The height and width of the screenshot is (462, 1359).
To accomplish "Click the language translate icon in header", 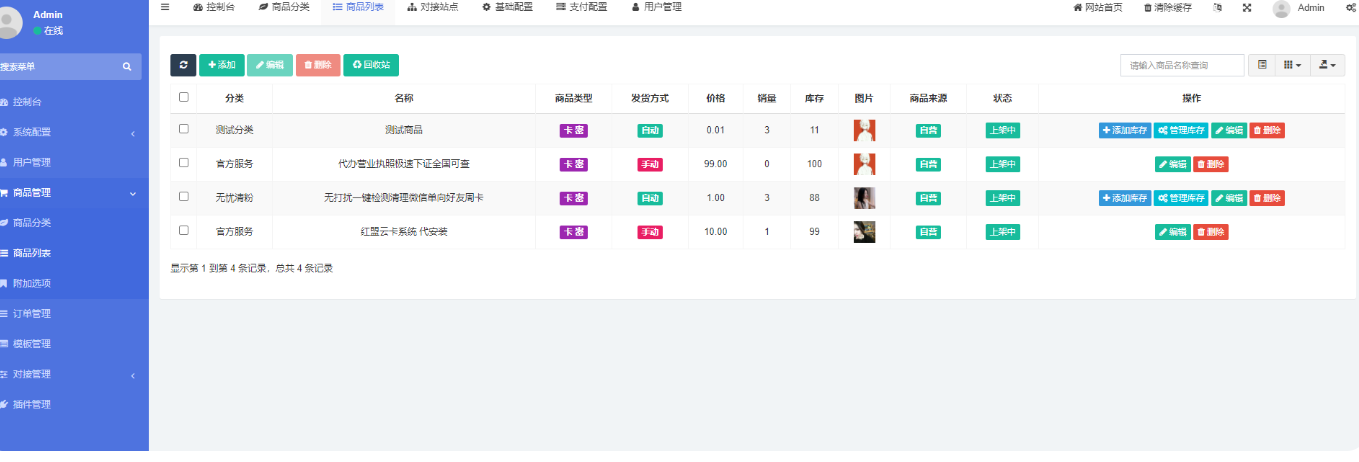I will coord(1217,8).
